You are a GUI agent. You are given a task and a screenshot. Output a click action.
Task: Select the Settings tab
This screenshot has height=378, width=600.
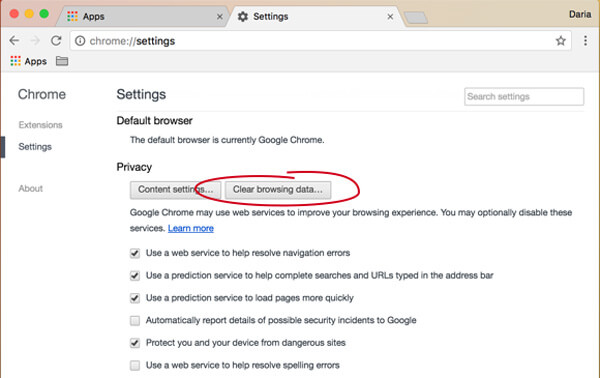point(316,16)
